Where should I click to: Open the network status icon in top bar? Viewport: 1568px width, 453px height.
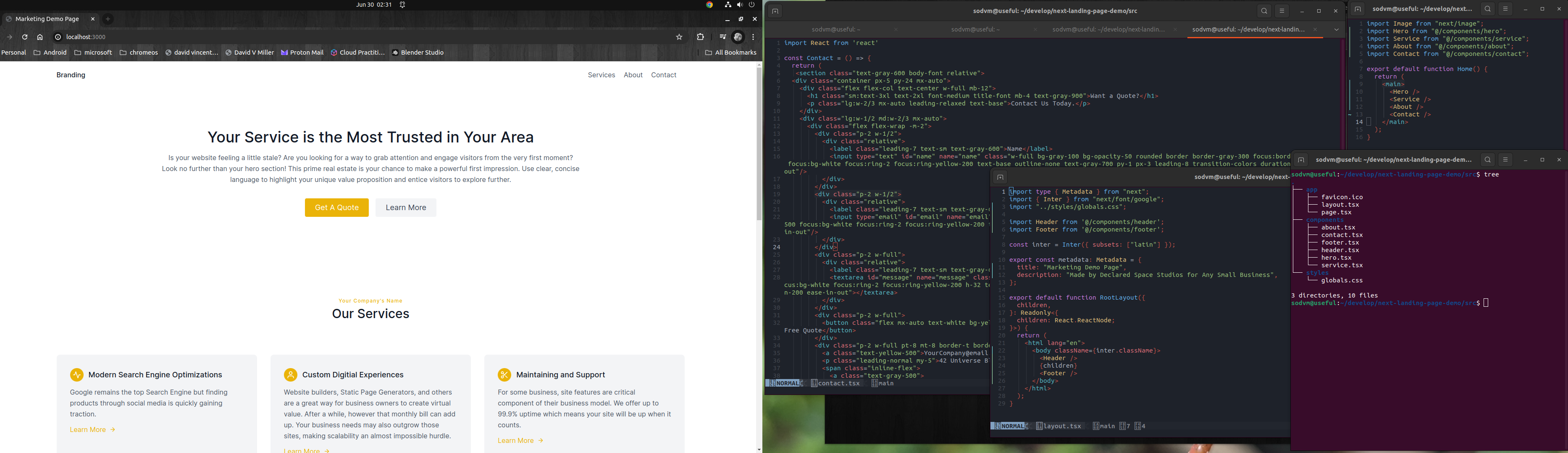(728, 5)
